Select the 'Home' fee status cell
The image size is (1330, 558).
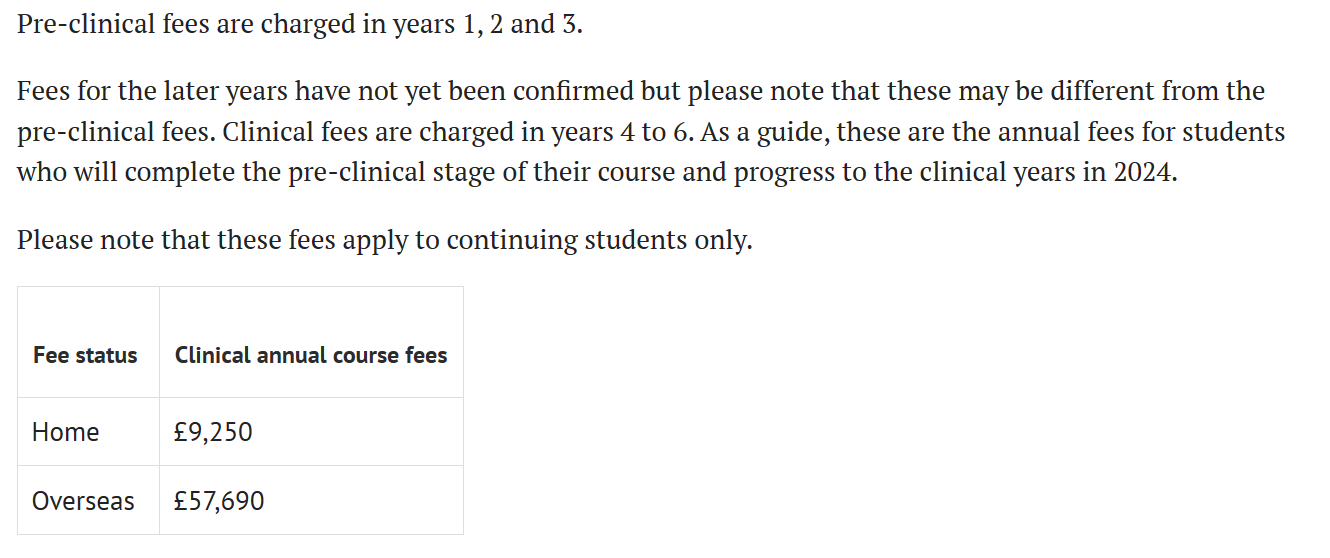(66, 432)
